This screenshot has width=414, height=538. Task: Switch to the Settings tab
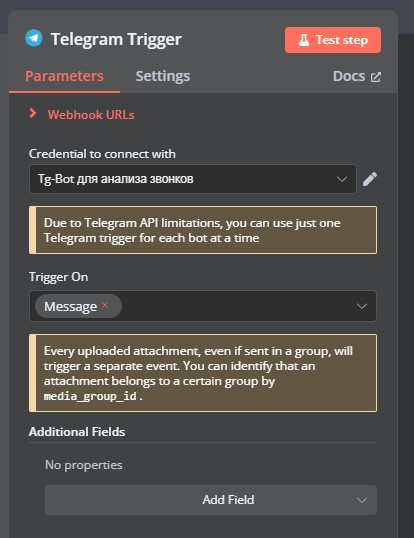163,76
